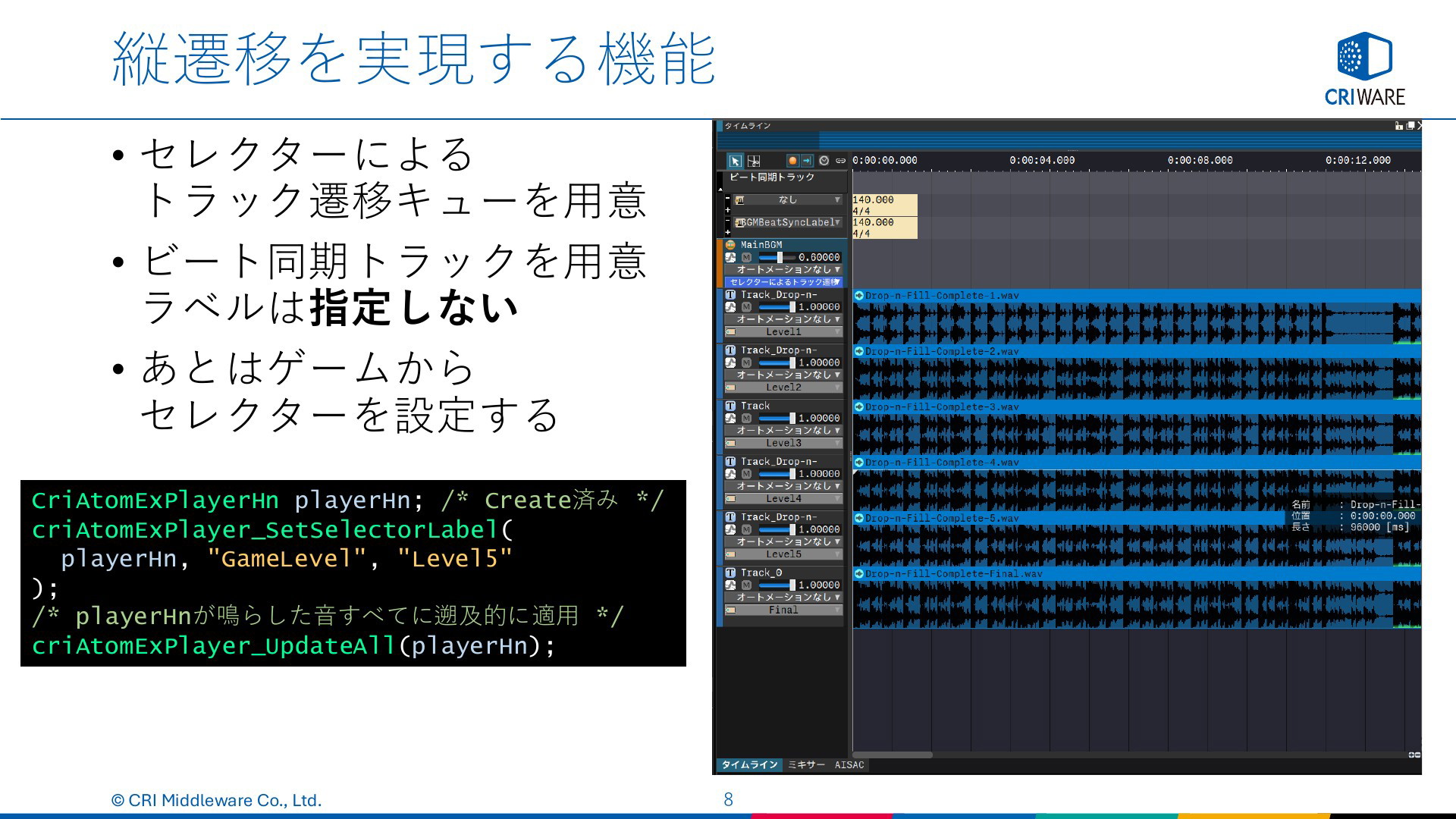The width and height of the screenshot is (1456, 819).
Task: Click the 0:00:04.000 mark on time ruler
Action: click(x=1042, y=161)
